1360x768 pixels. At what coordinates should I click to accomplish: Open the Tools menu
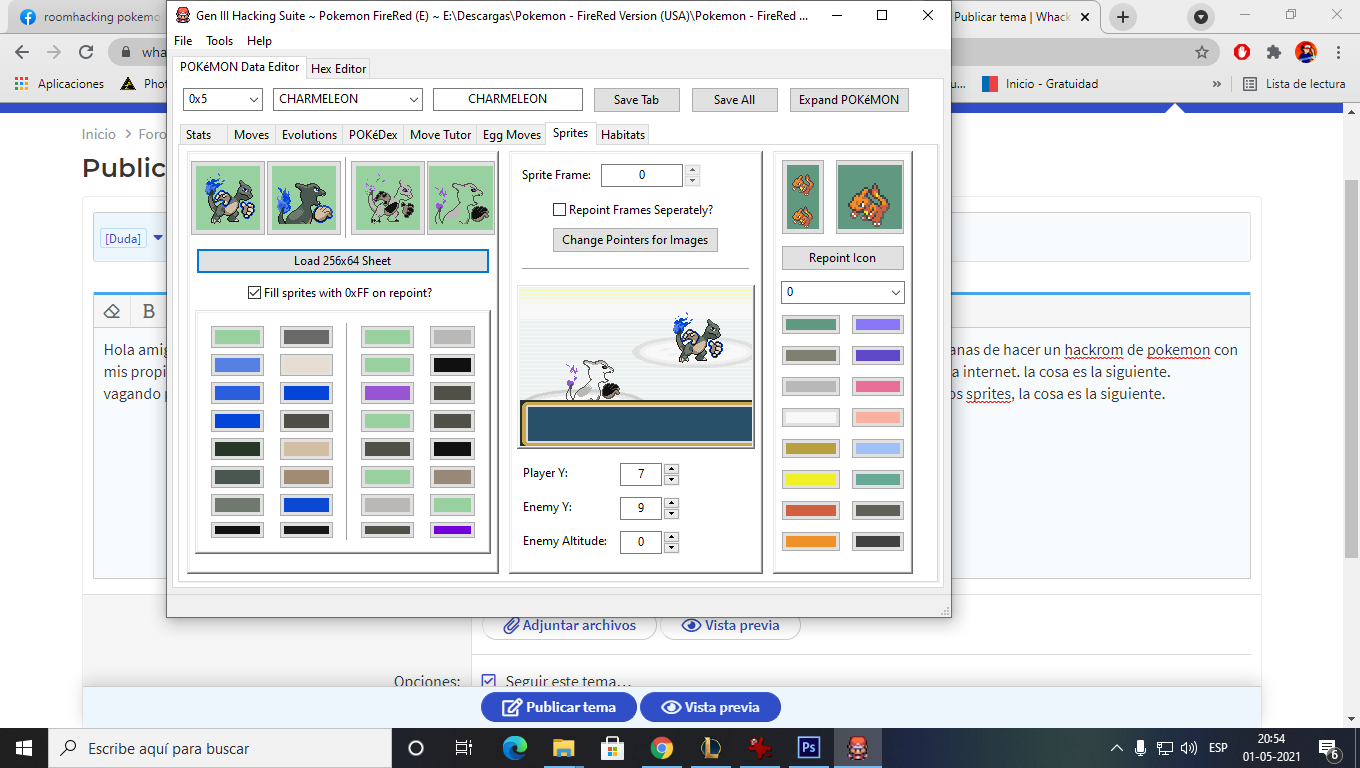pyautogui.click(x=219, y=41)
